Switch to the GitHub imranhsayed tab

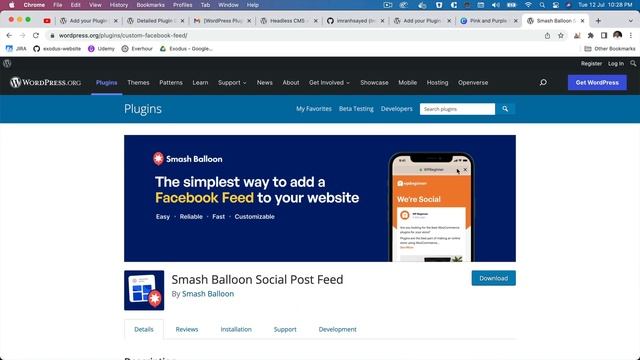(x=355, y=20)
